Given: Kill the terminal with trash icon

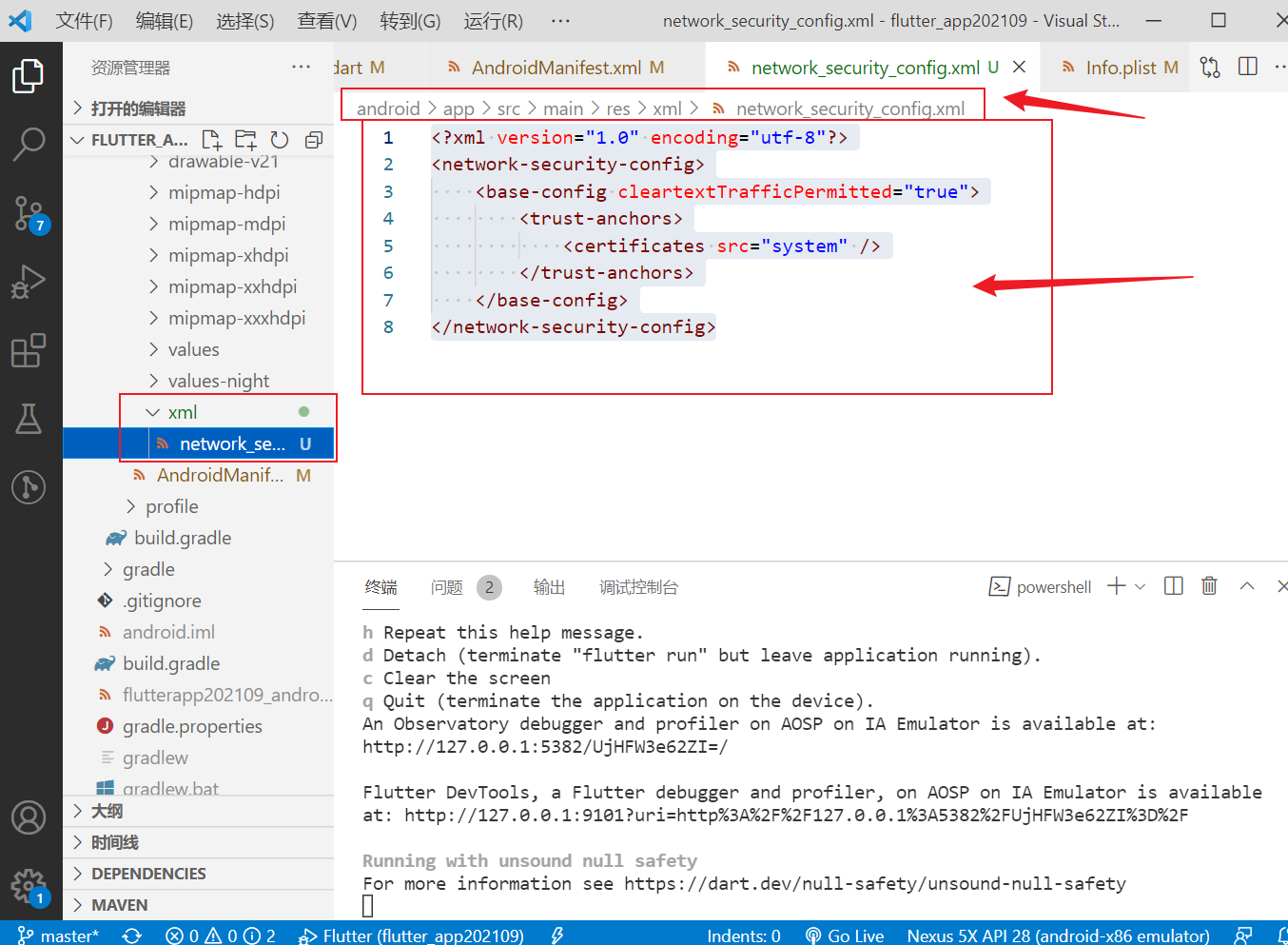Looking at the screenshot, I should tap(1209, 586).
